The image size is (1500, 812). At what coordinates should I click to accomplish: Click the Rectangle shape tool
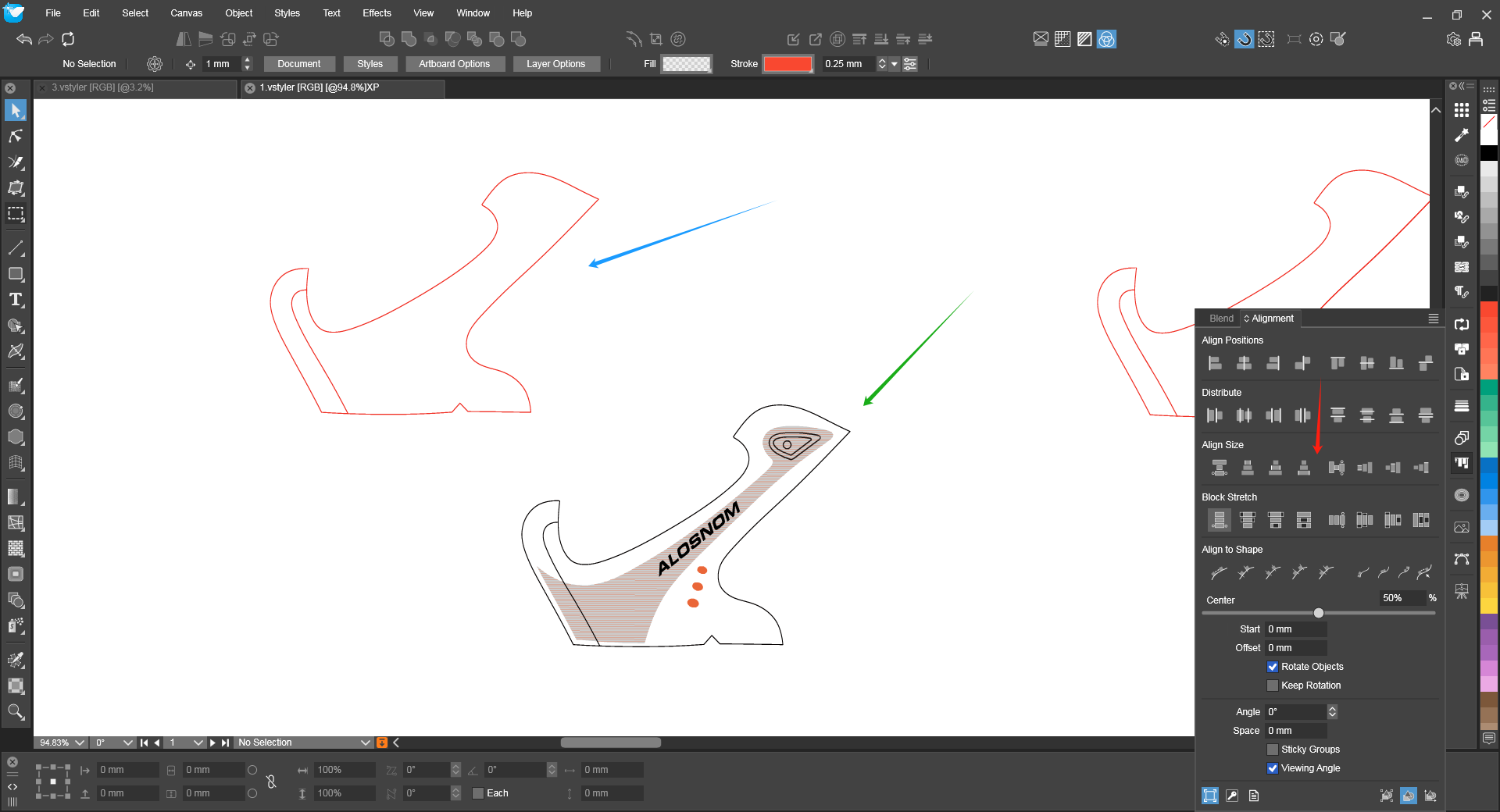(16, 274)
